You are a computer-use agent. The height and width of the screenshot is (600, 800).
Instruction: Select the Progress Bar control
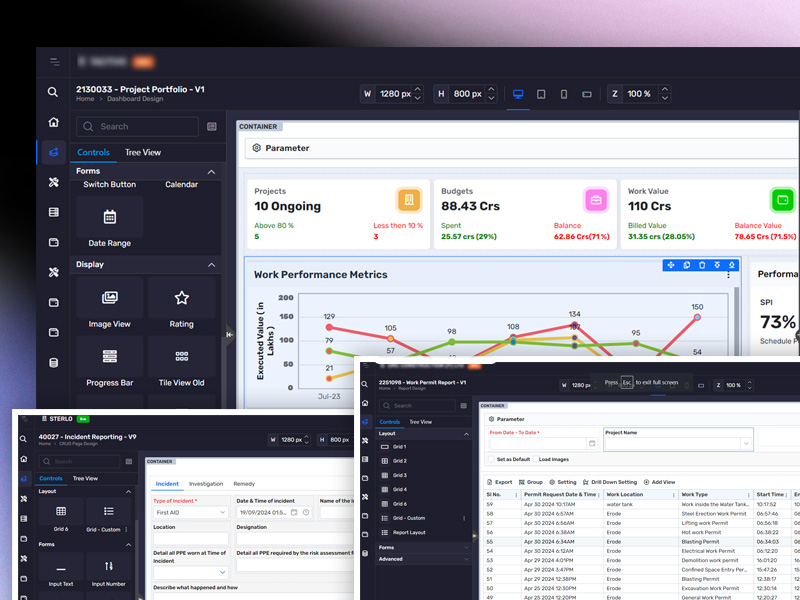[x=110, y=356]
